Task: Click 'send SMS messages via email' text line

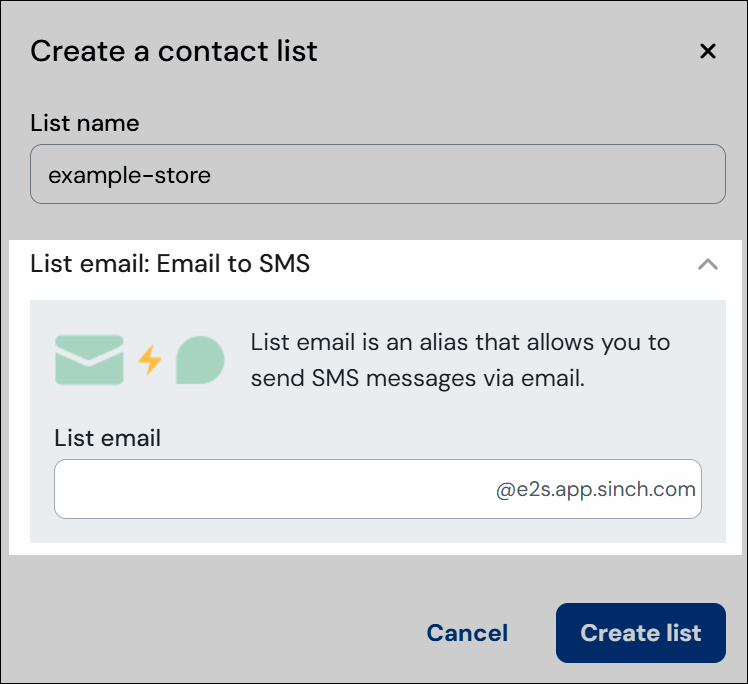Action: pos(417,378)
